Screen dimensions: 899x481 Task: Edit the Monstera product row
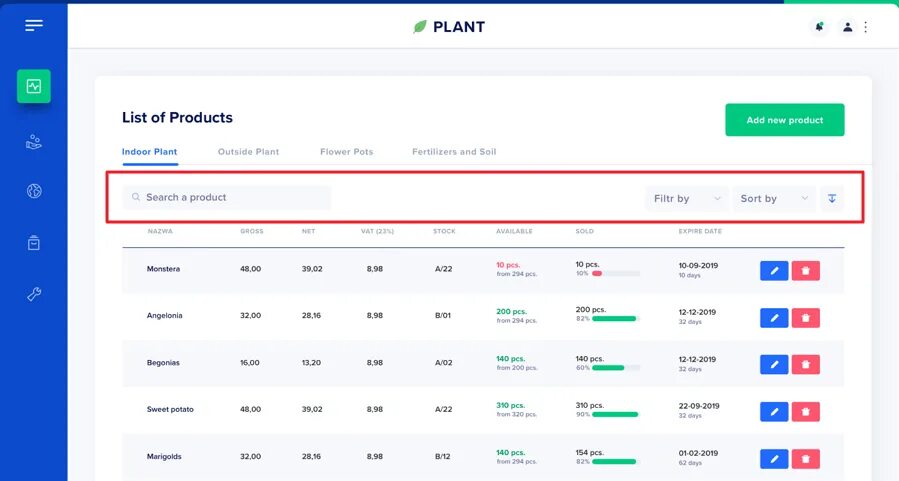[774, 271]
